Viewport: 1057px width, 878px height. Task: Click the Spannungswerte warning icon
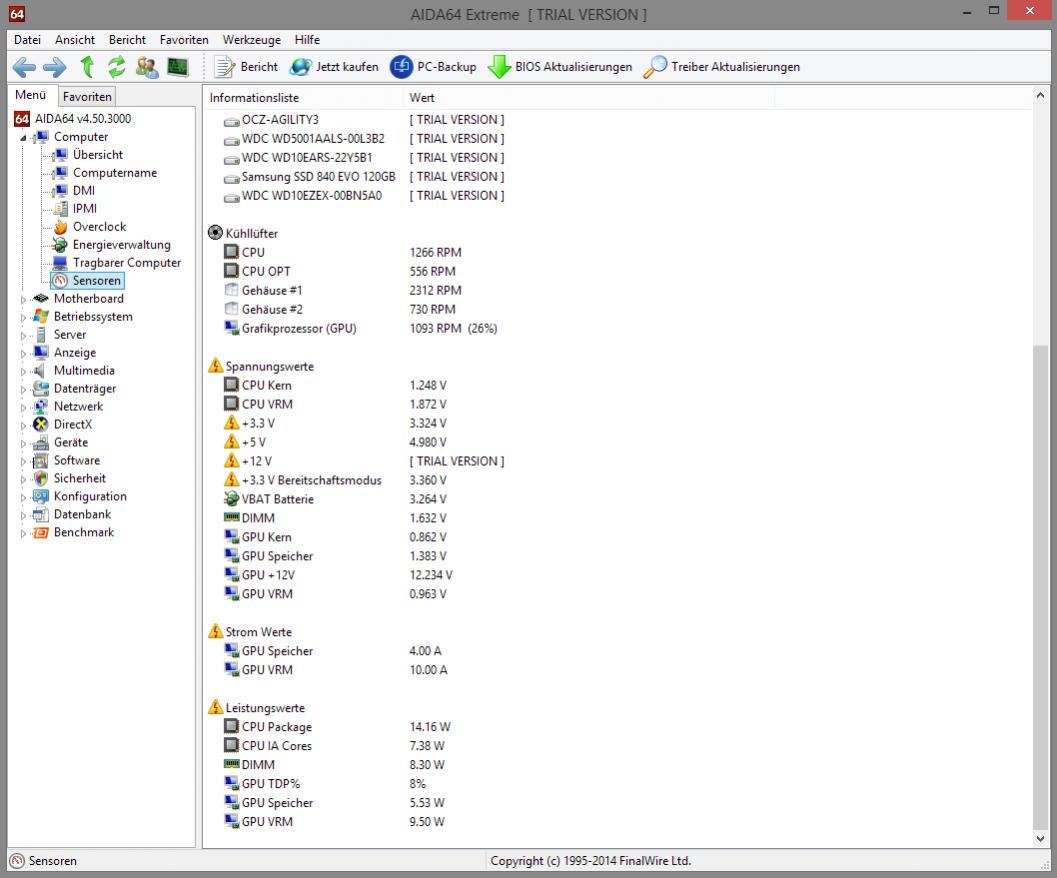click(215, 366)
